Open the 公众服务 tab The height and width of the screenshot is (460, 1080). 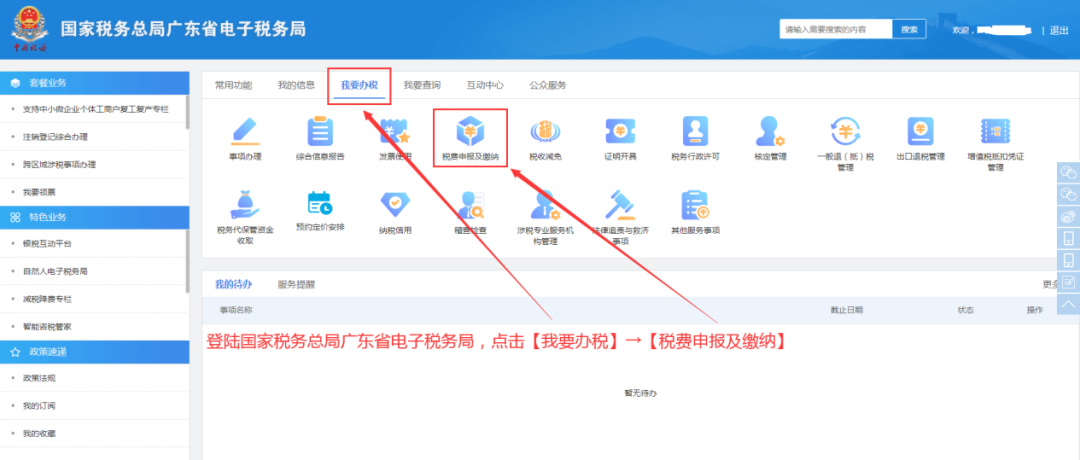click(548, 85)
